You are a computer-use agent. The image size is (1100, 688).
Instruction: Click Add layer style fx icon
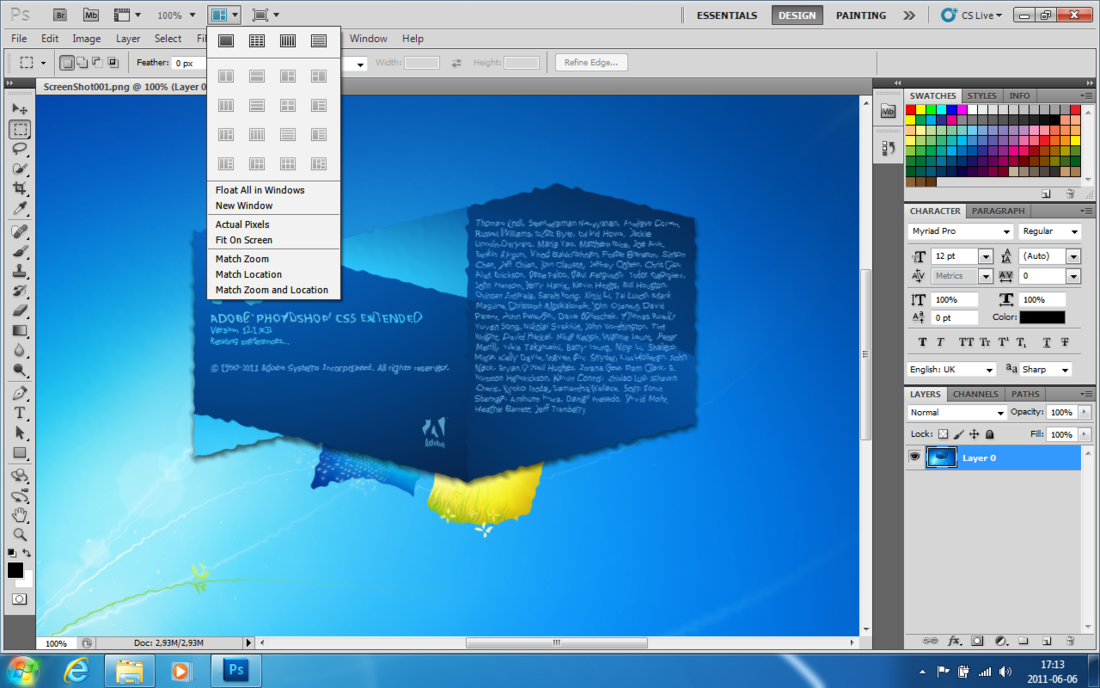[954, 640]
